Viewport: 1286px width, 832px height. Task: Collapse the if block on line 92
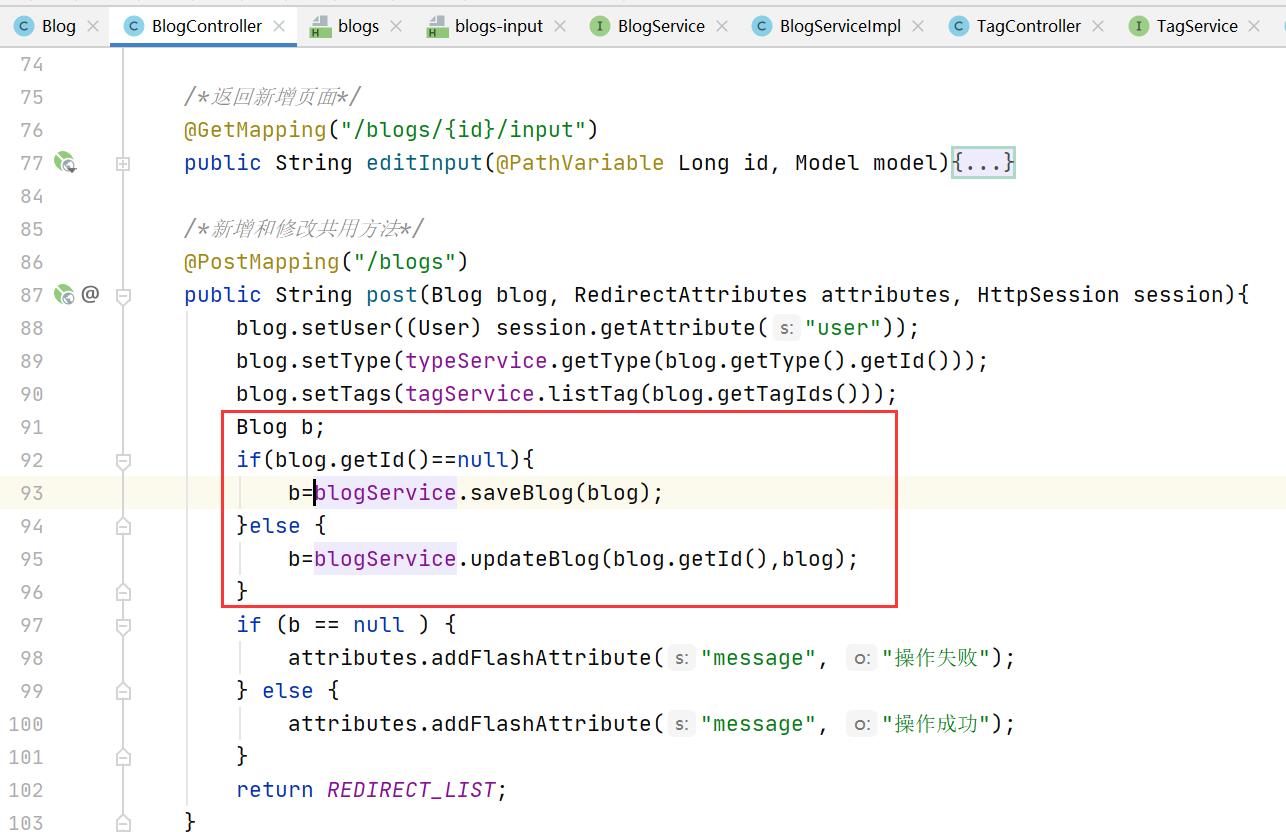tap(123, 461)
